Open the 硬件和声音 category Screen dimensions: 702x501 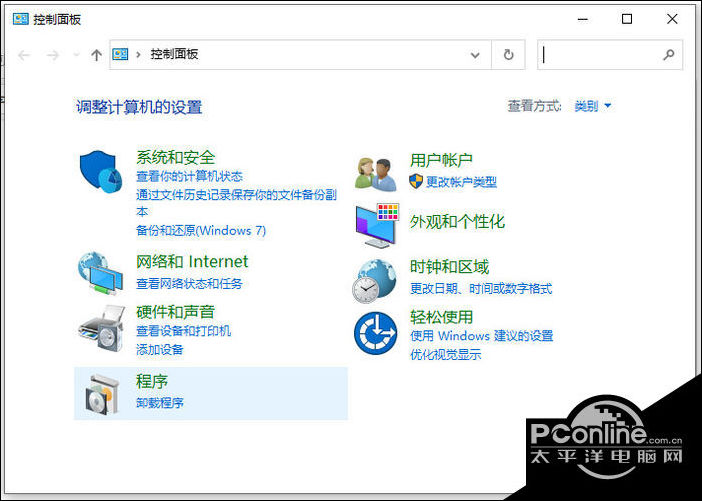pos(176,312)
